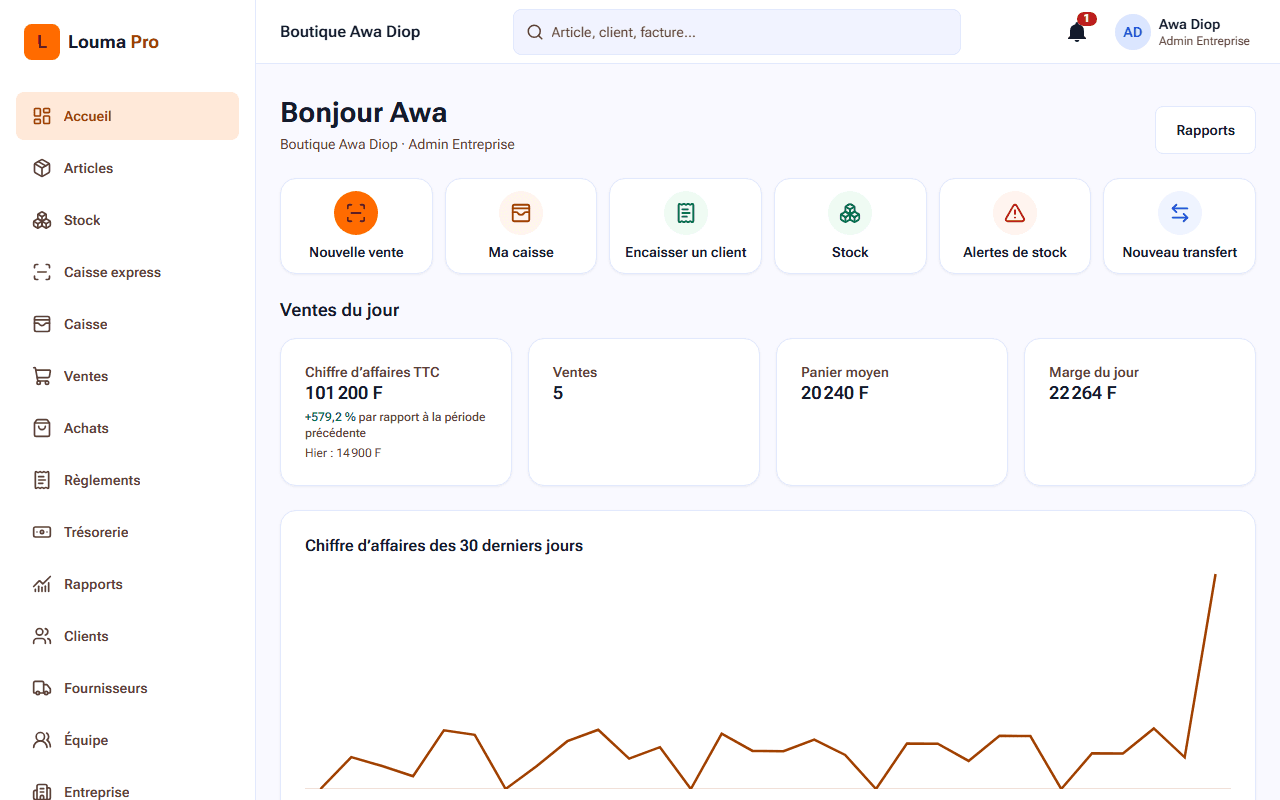Open Ventes page from sidebar
Screen dimensions: 1280x800
(128, 376)
